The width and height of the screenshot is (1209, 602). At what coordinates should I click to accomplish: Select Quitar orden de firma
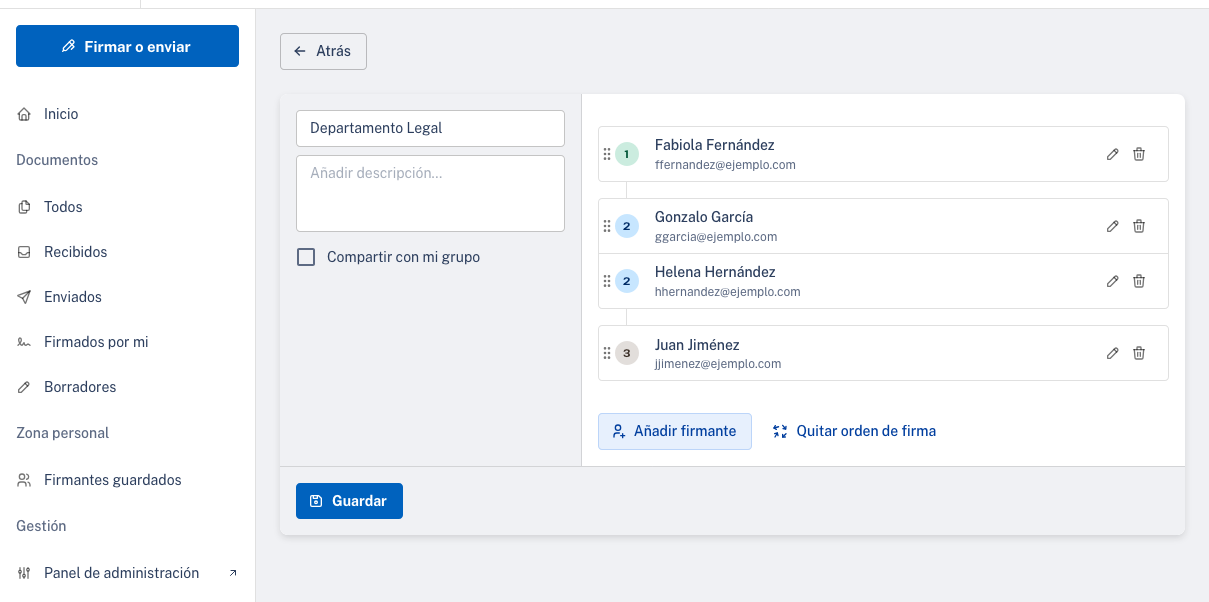click(x=855, y=431)
